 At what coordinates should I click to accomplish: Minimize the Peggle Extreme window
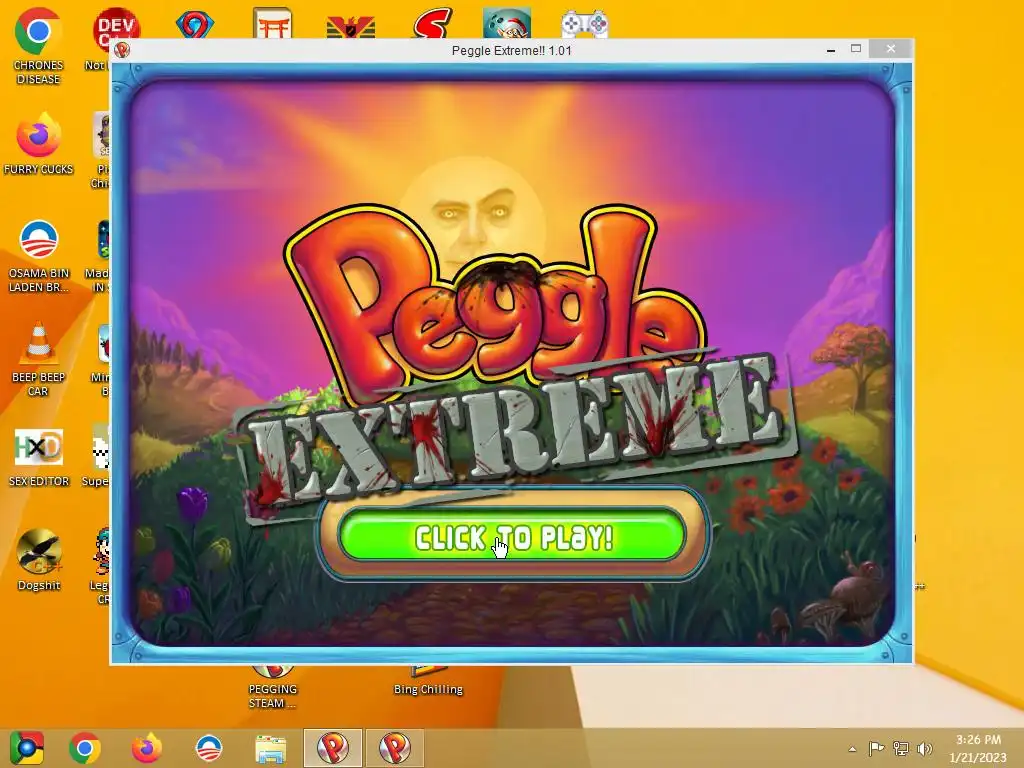coord(831,50)
